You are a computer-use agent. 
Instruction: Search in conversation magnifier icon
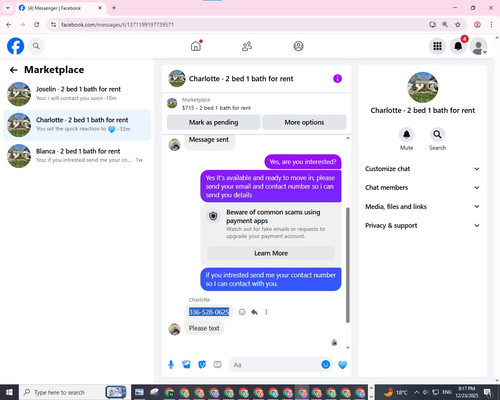(x=437, y=135)
